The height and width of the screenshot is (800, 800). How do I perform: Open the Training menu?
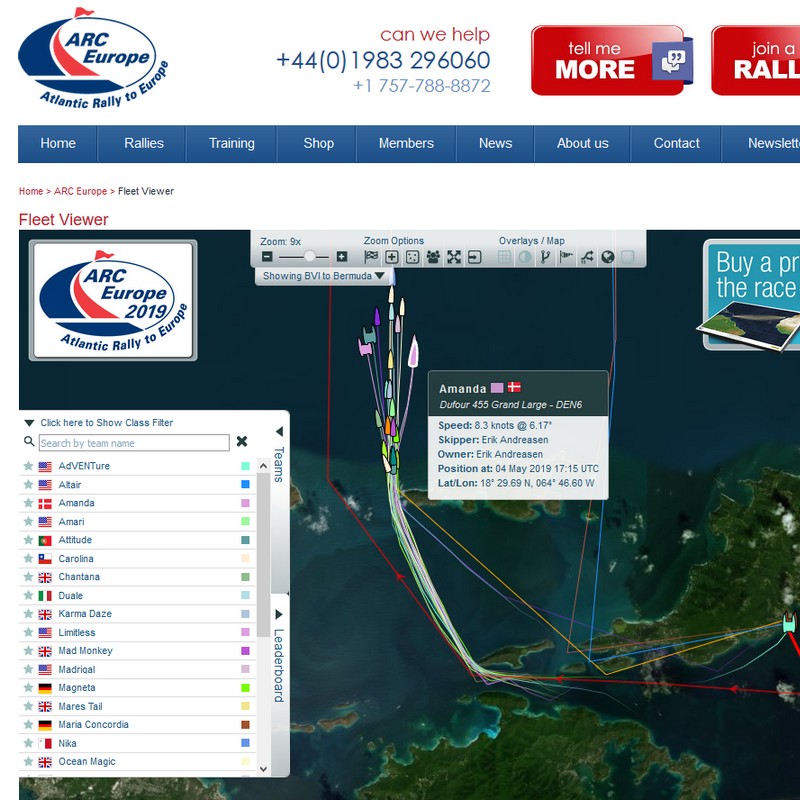coord(232,143)
